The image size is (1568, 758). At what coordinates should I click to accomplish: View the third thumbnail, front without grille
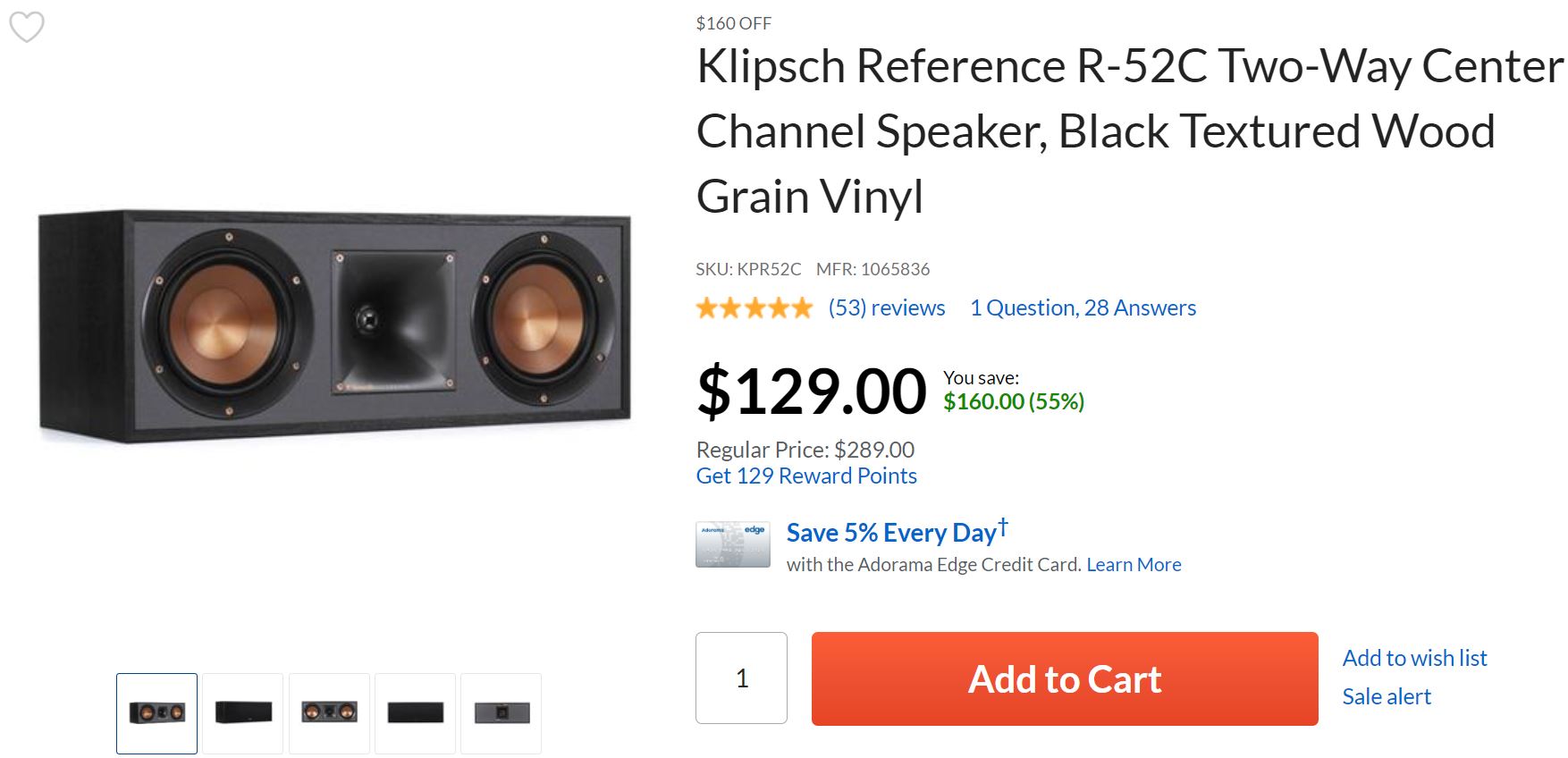click(329, 713)
